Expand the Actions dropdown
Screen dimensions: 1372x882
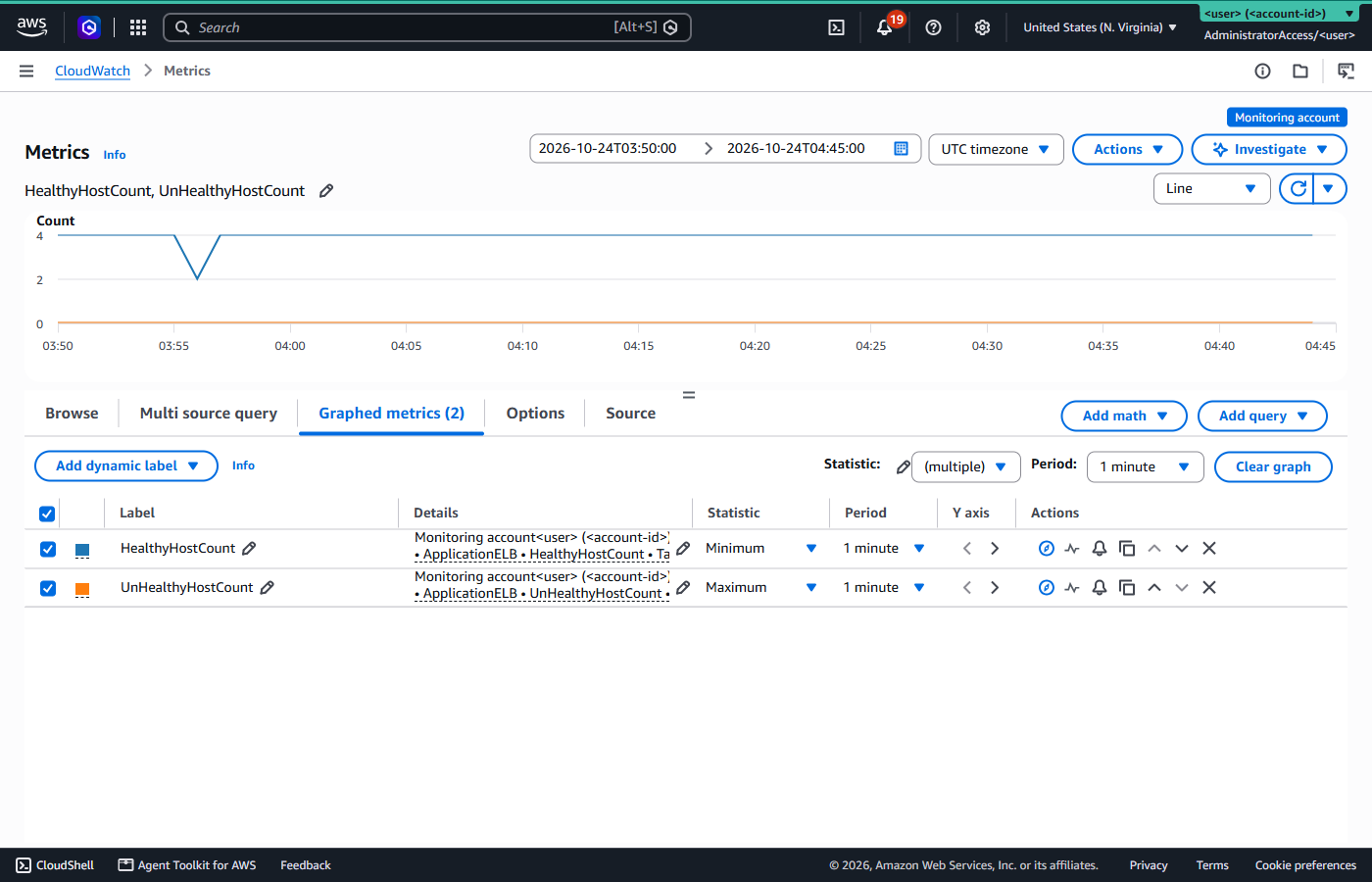pos(1128,149)
